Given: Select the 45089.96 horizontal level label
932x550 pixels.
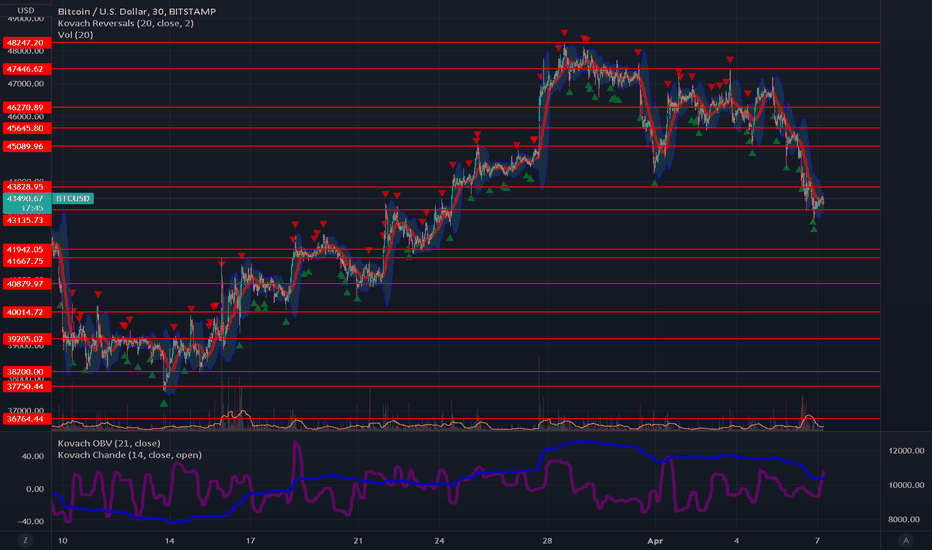Looking at the screenshot, I should click(27, 146).
